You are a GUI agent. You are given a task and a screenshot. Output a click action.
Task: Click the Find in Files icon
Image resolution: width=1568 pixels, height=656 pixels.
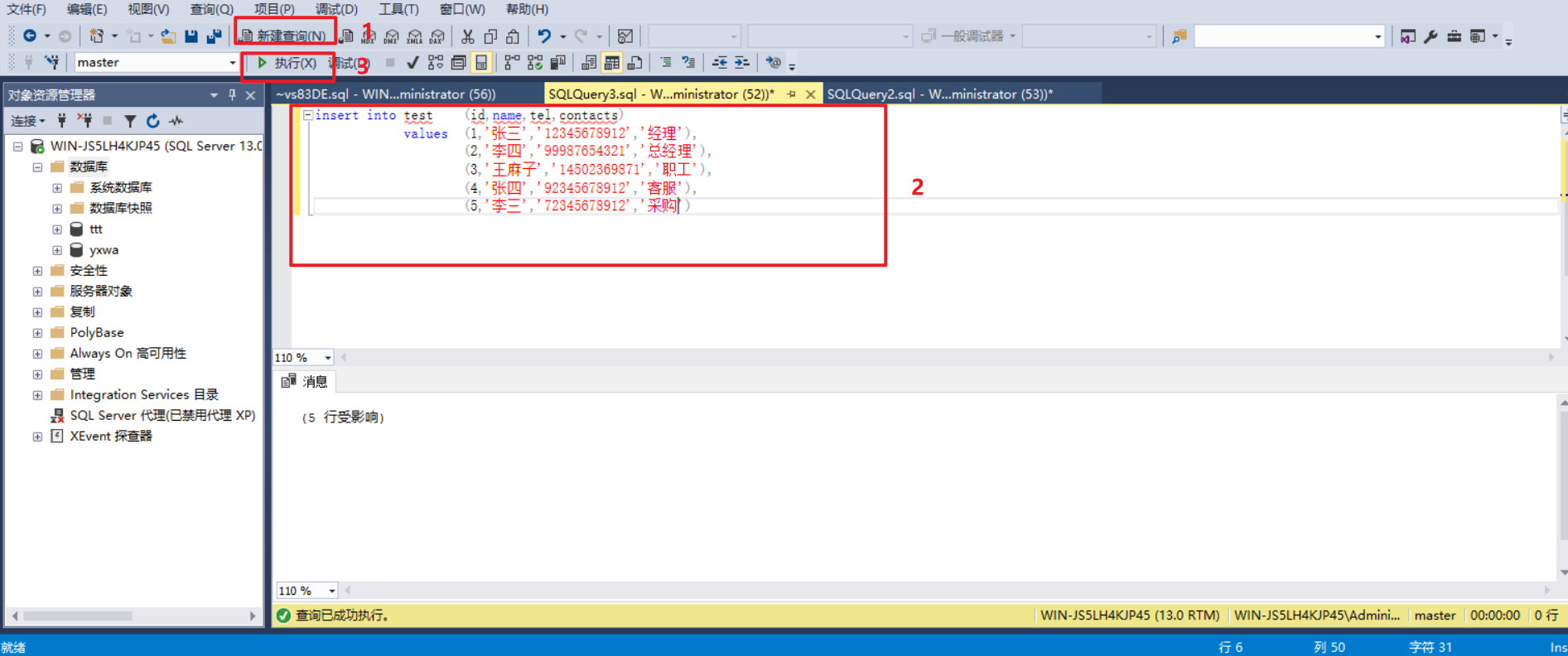1179,36
